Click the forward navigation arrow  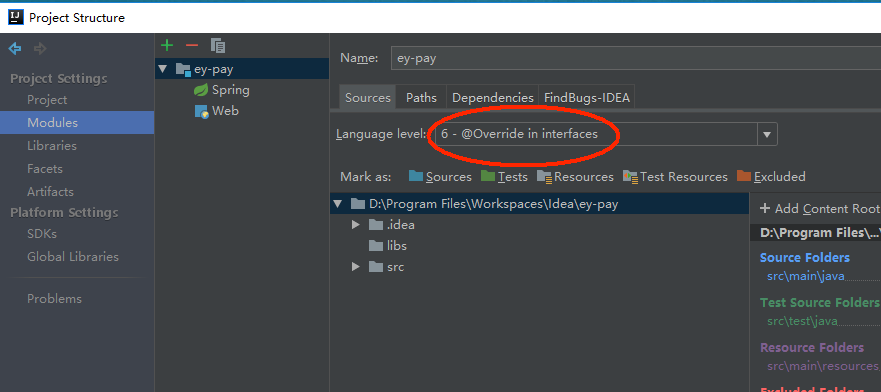pyautogui.click(x=40, y=49)
